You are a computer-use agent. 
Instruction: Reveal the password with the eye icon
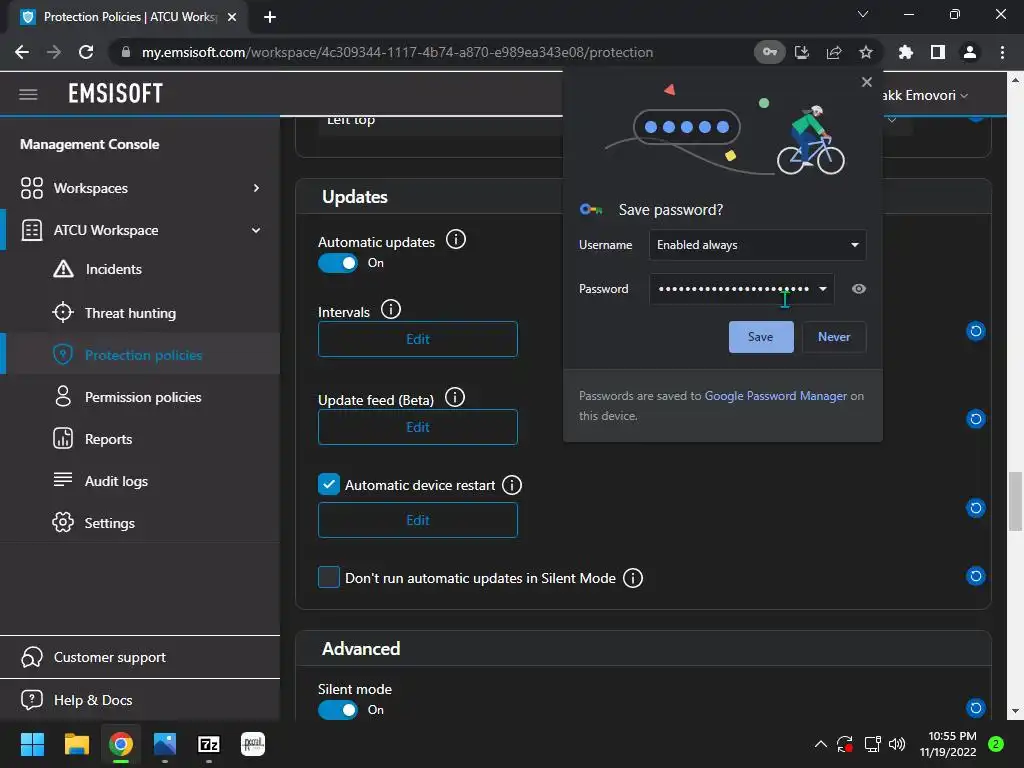859,289
